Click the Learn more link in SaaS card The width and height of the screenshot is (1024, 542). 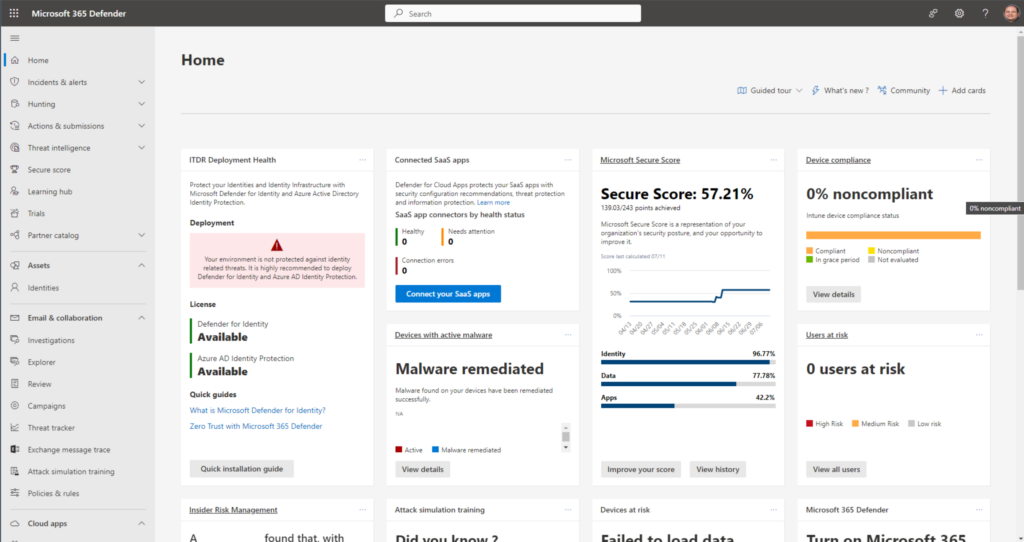(493, 202)
